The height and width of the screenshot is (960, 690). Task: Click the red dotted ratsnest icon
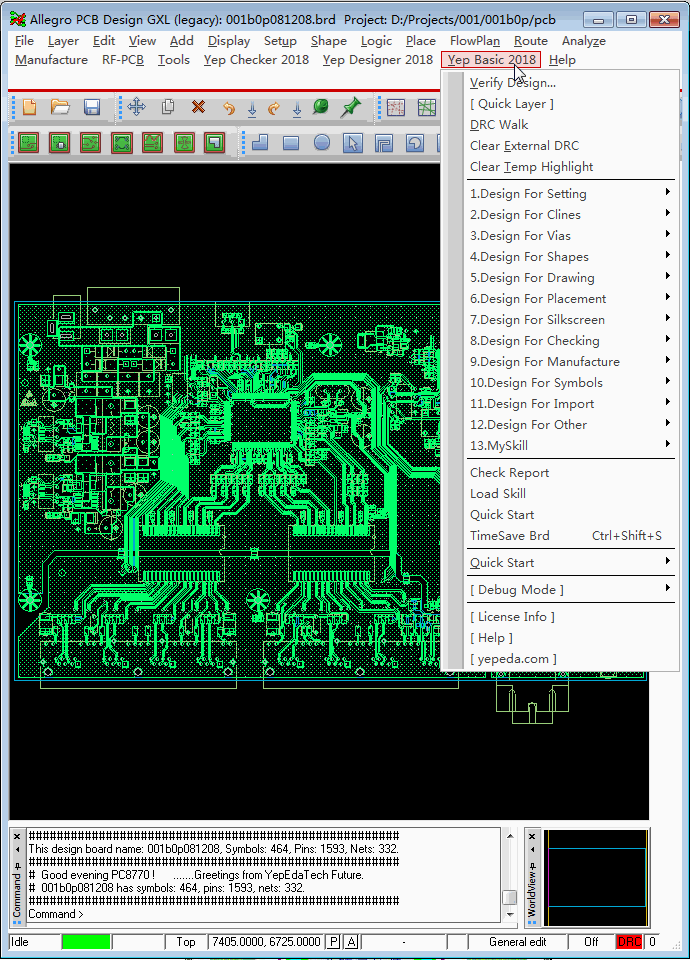[x=396, y=108]
